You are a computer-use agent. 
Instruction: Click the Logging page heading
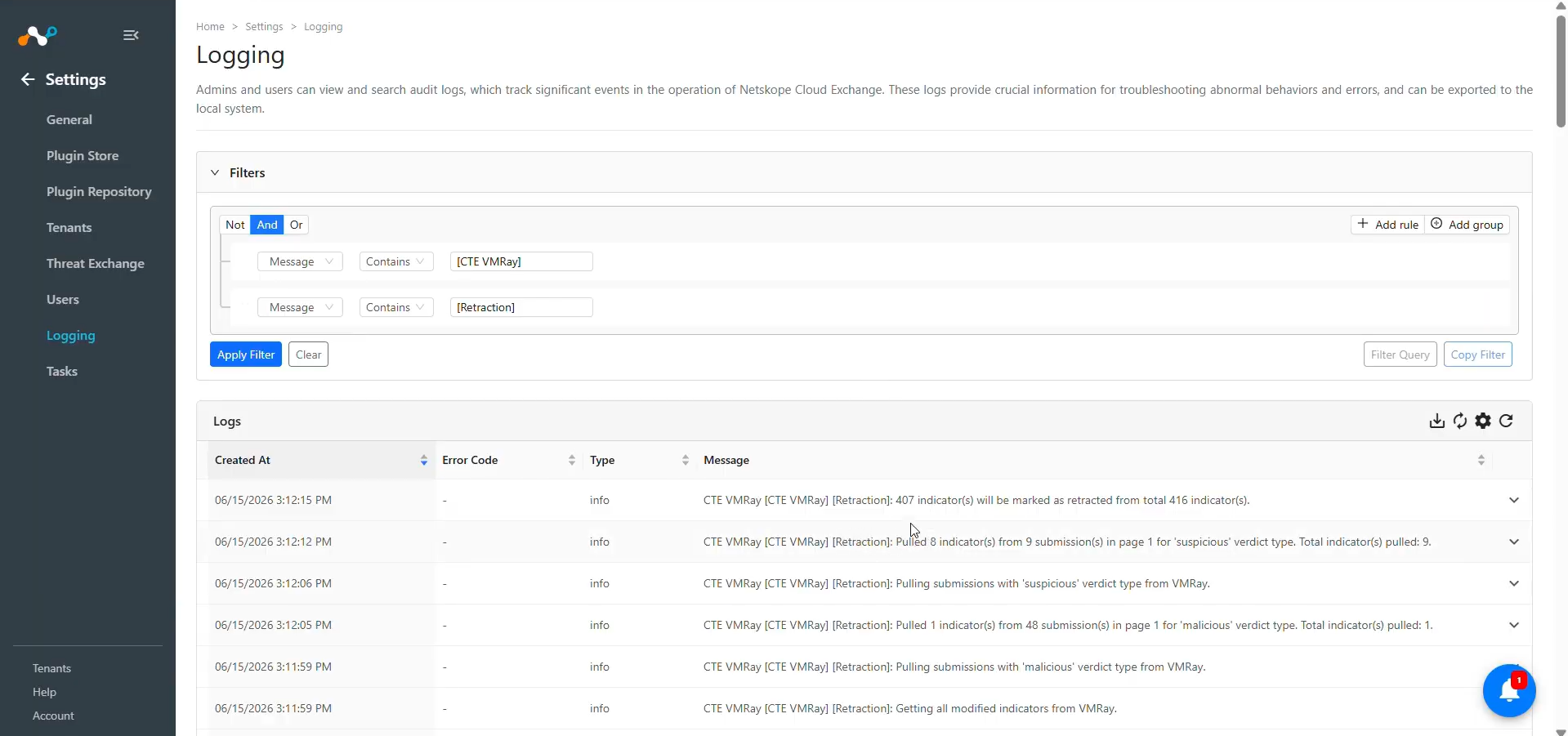(240, 56)
